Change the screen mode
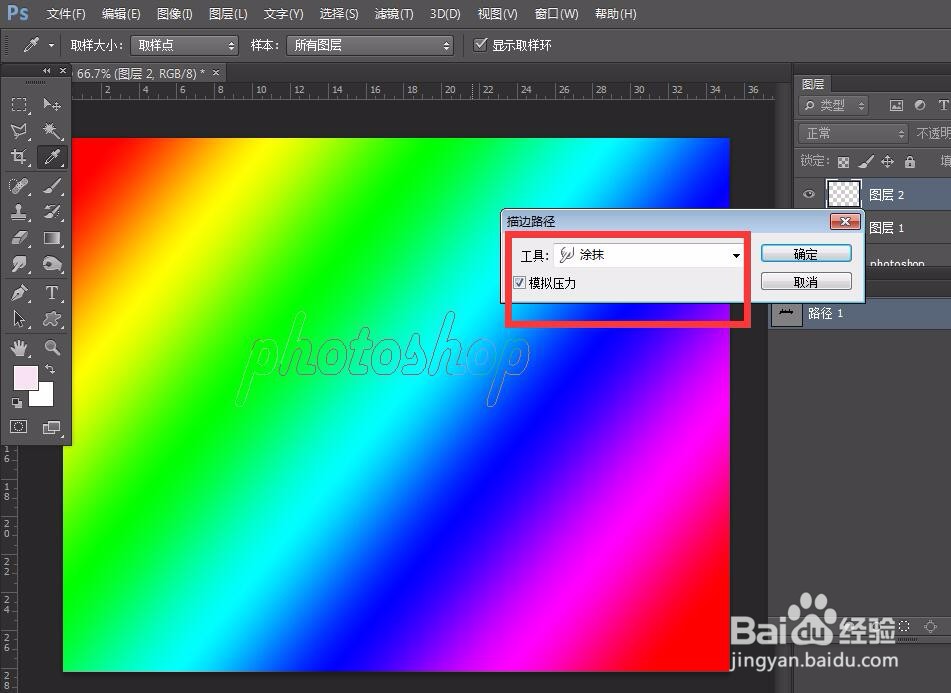 click(x=52, y=427)
